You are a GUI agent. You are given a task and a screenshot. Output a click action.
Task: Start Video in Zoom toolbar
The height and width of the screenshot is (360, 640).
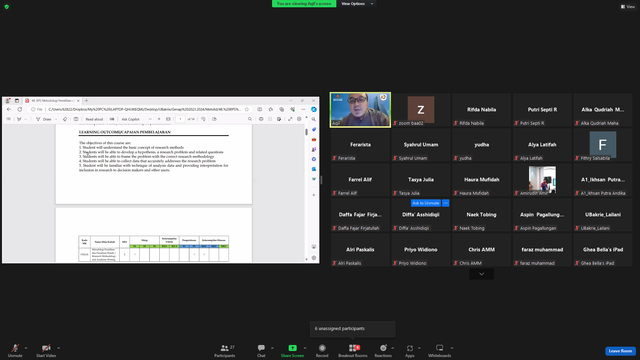coord(46,351)
